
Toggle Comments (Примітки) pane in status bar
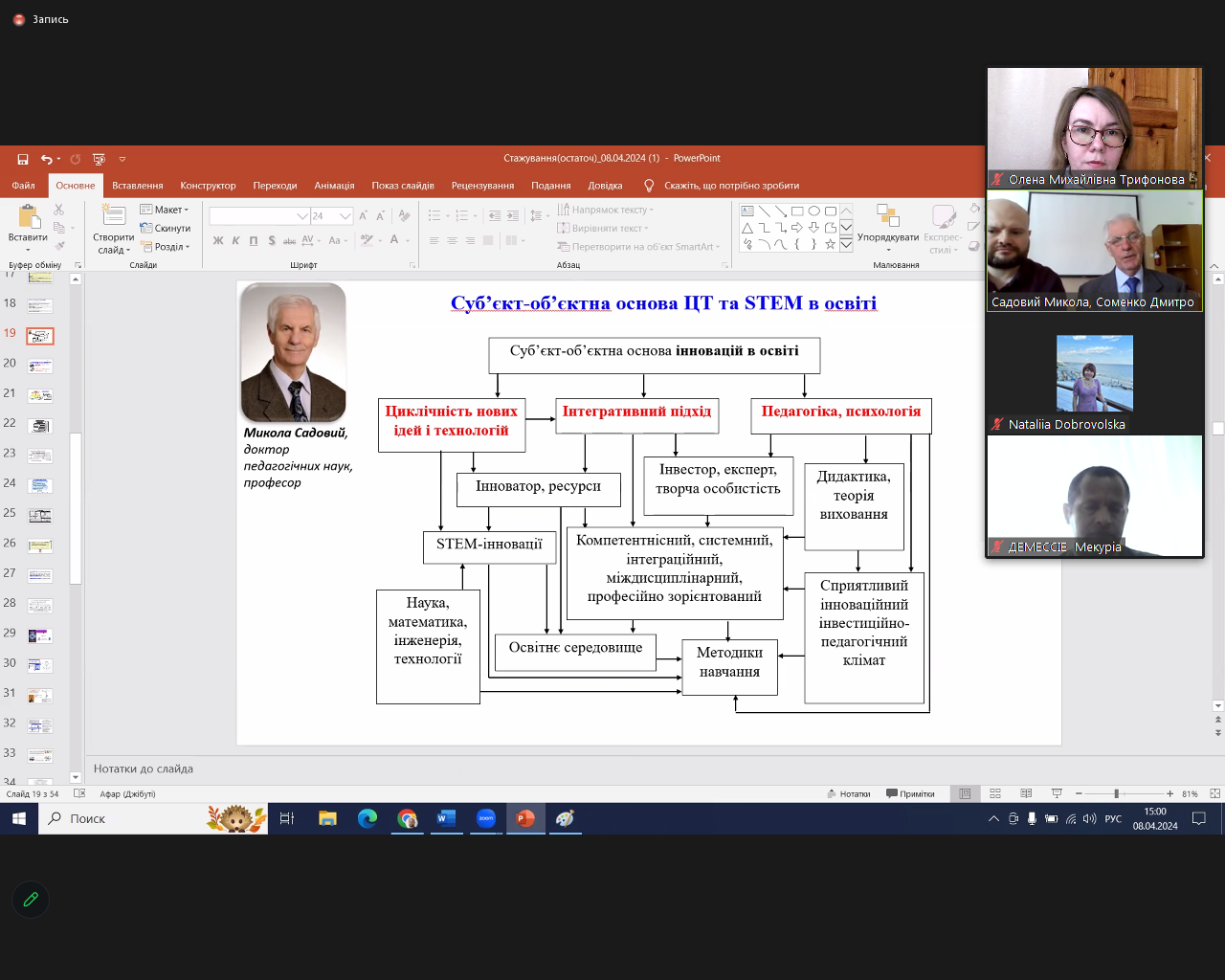910,793
